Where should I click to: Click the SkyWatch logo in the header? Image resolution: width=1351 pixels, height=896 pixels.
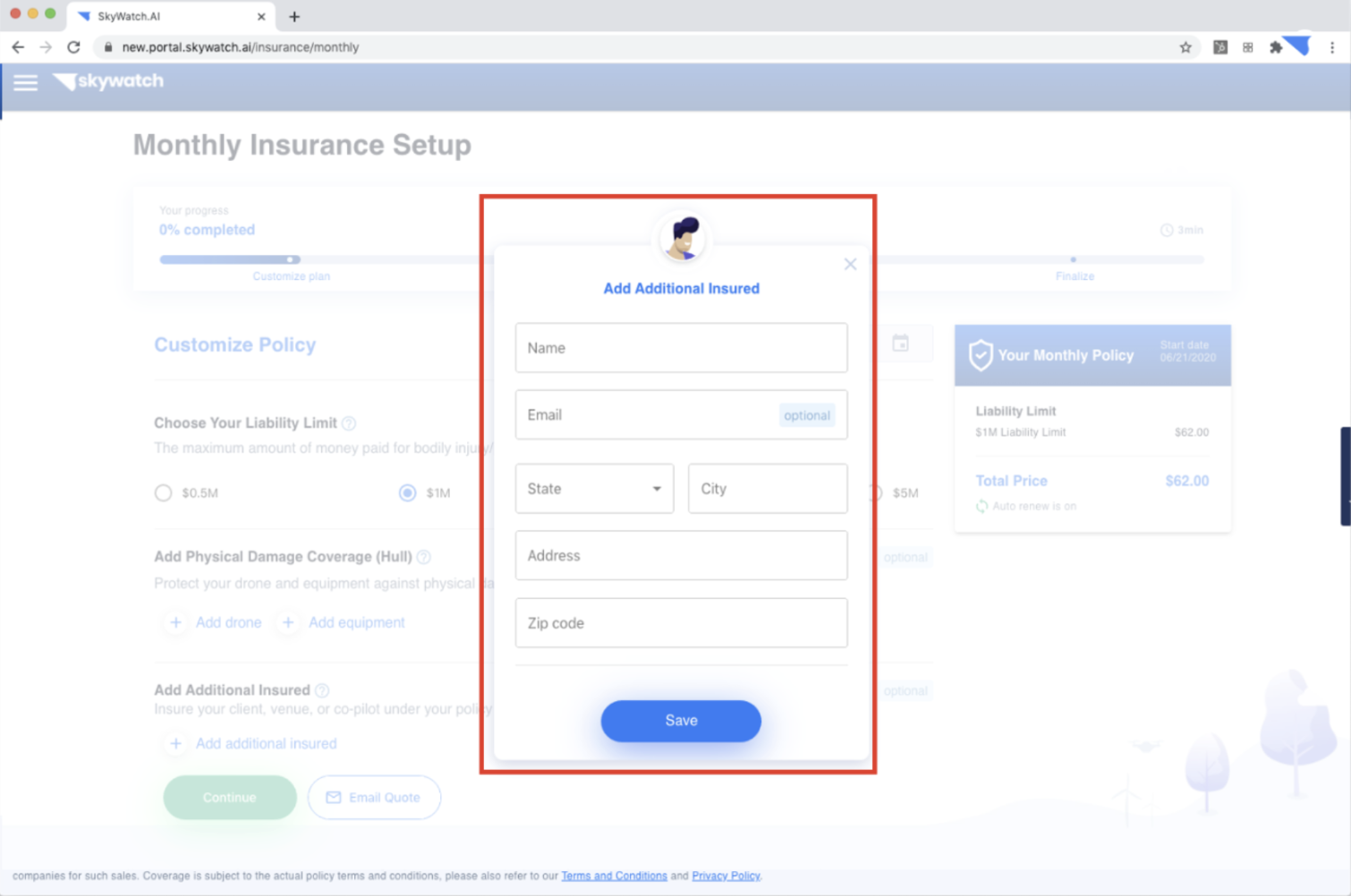107,81
